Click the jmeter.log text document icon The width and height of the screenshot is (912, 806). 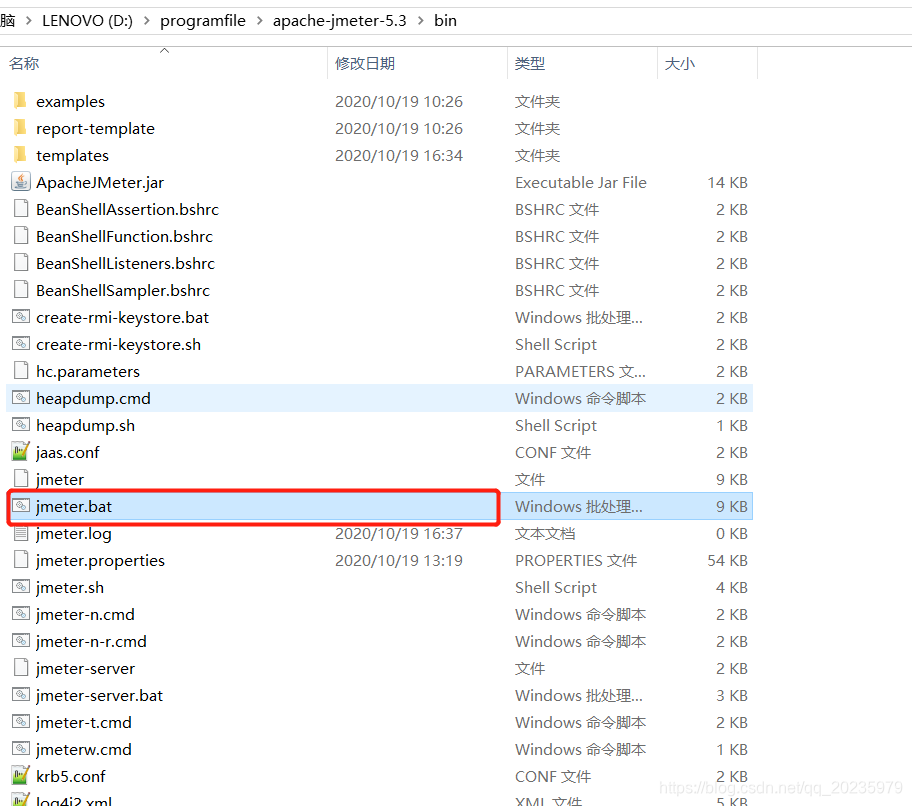[x=21, y=533]
